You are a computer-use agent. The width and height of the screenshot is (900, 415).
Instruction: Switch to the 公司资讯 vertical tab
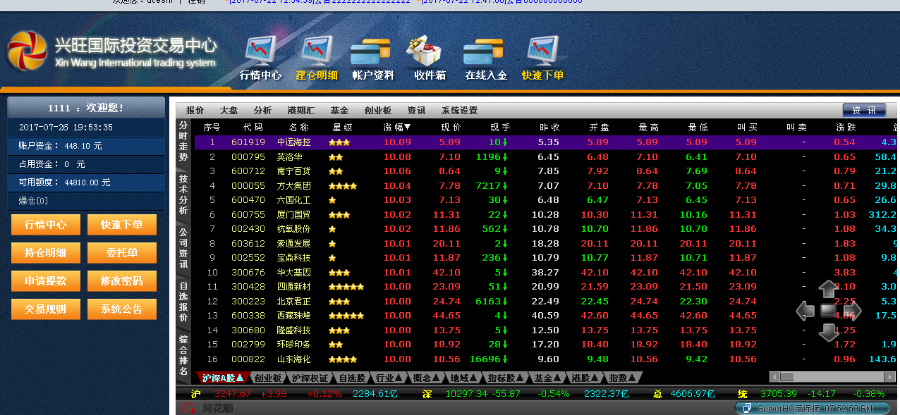pos(183,247)
